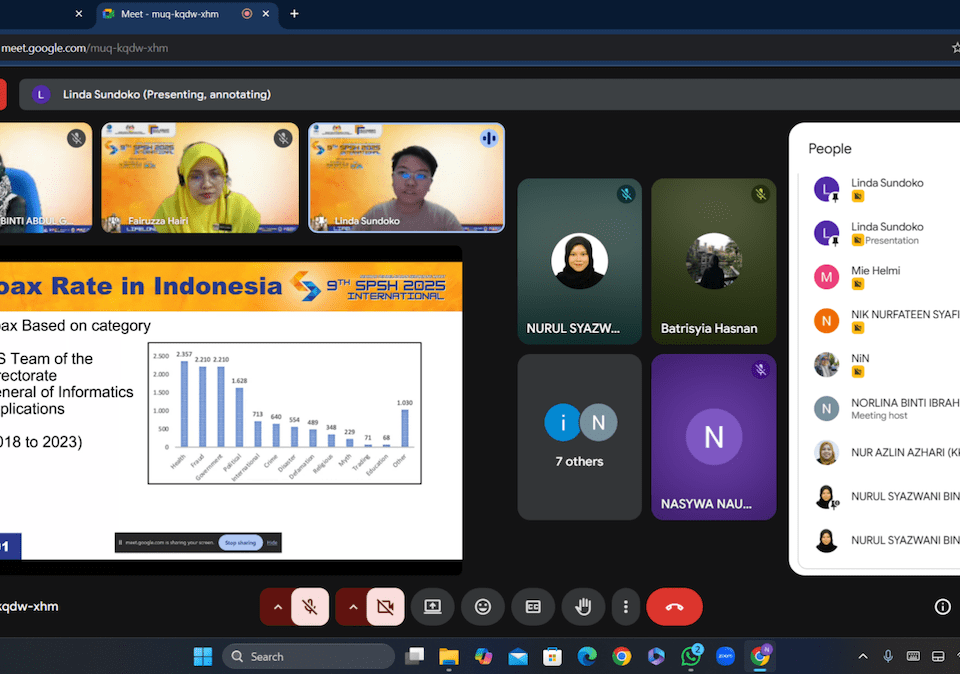
Task: Launch Zoom from the taskbar
Action: [x=725, y=656]
